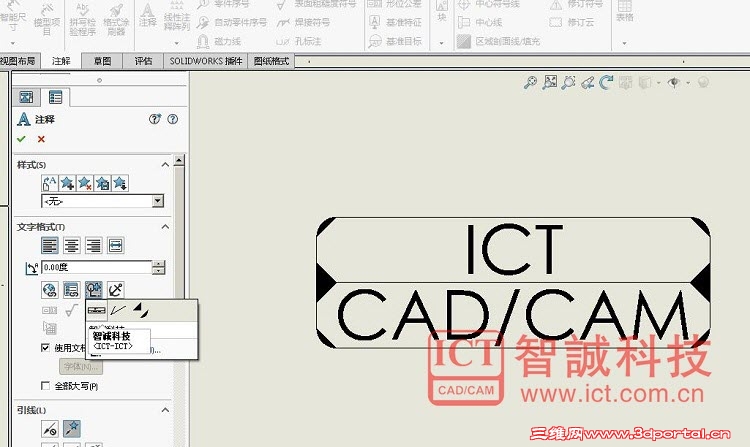Enable the 全部大写 checkbox
The image size is (750, 447).
(45, 385)
